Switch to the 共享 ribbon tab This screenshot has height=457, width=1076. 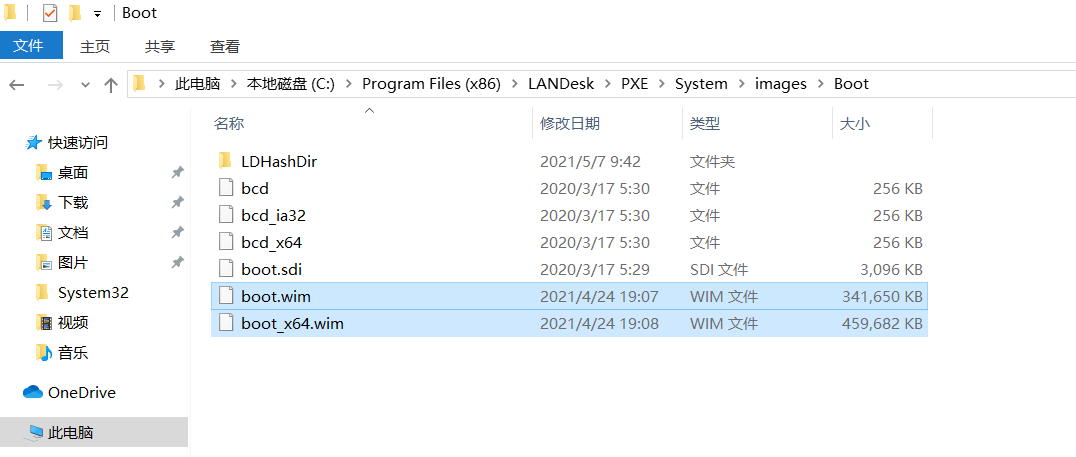click(160, 46)
